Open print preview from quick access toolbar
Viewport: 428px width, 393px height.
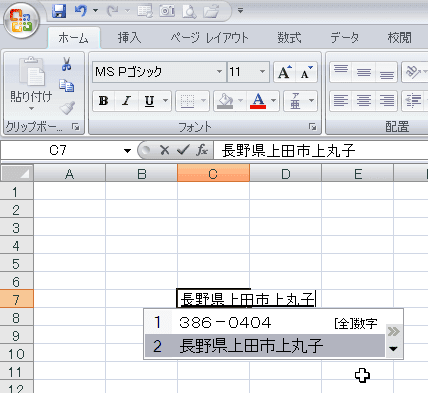click(189, 11)
